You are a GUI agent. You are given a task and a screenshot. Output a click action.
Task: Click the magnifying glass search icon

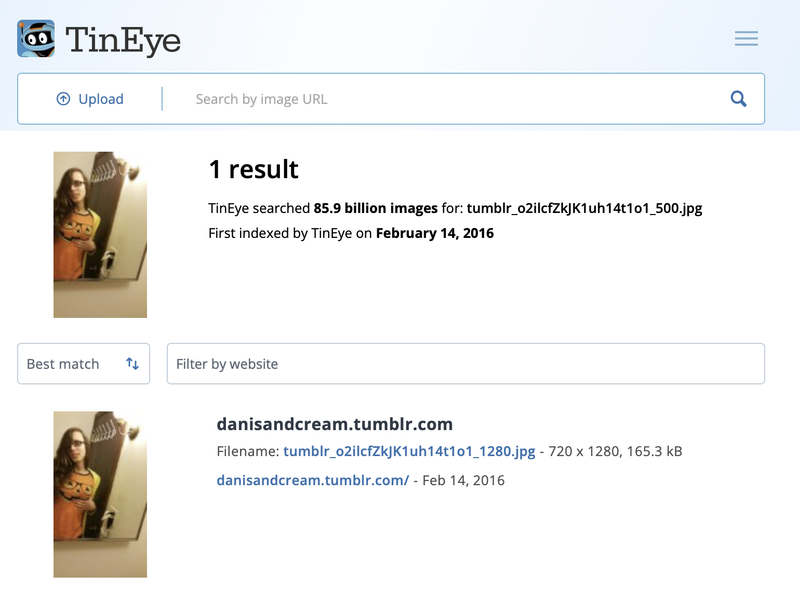738,99
